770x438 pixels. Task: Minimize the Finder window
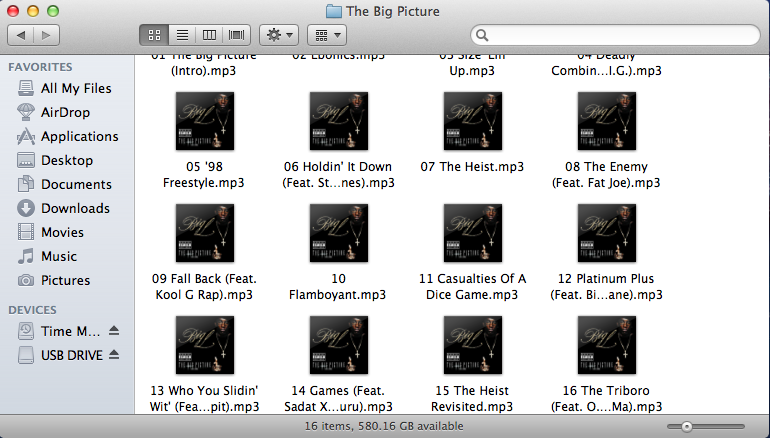tap(33, 11)
